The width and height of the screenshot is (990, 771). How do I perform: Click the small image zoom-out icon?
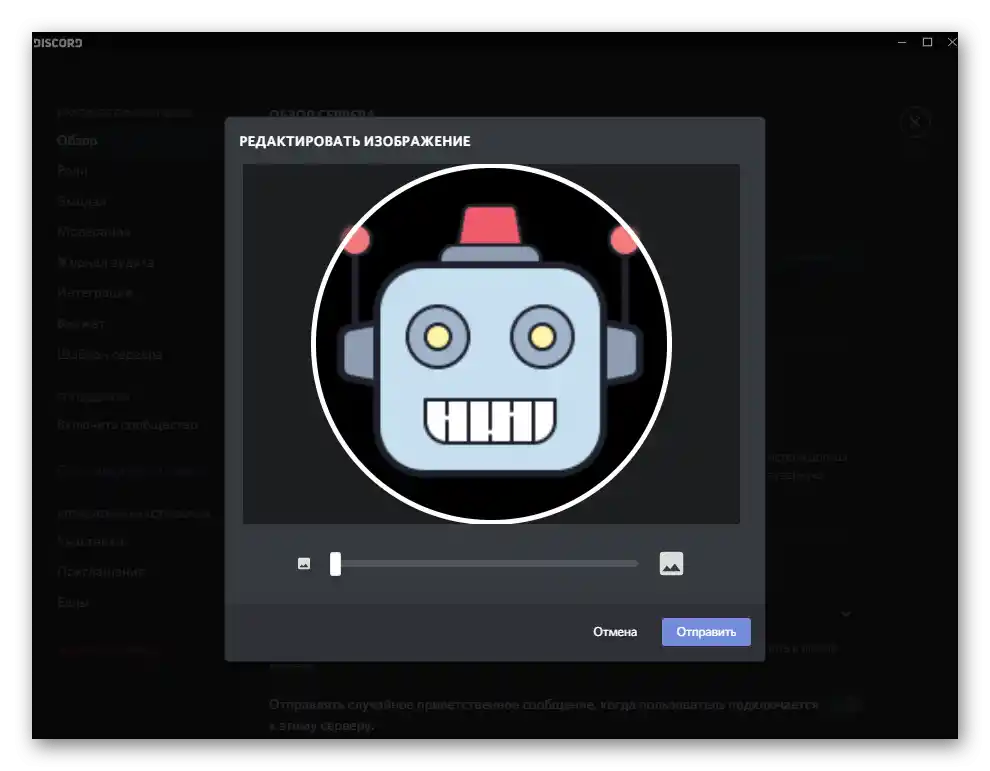[x=304, y=563]
